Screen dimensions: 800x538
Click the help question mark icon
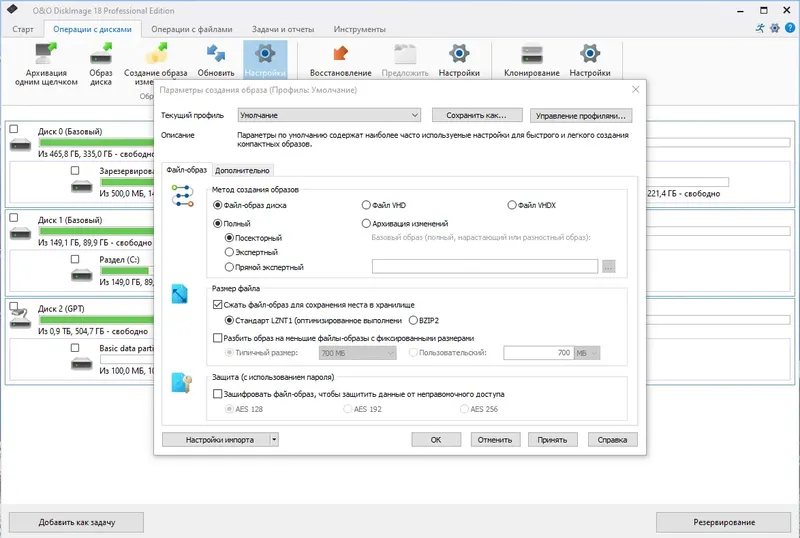(x=790, y=28)
